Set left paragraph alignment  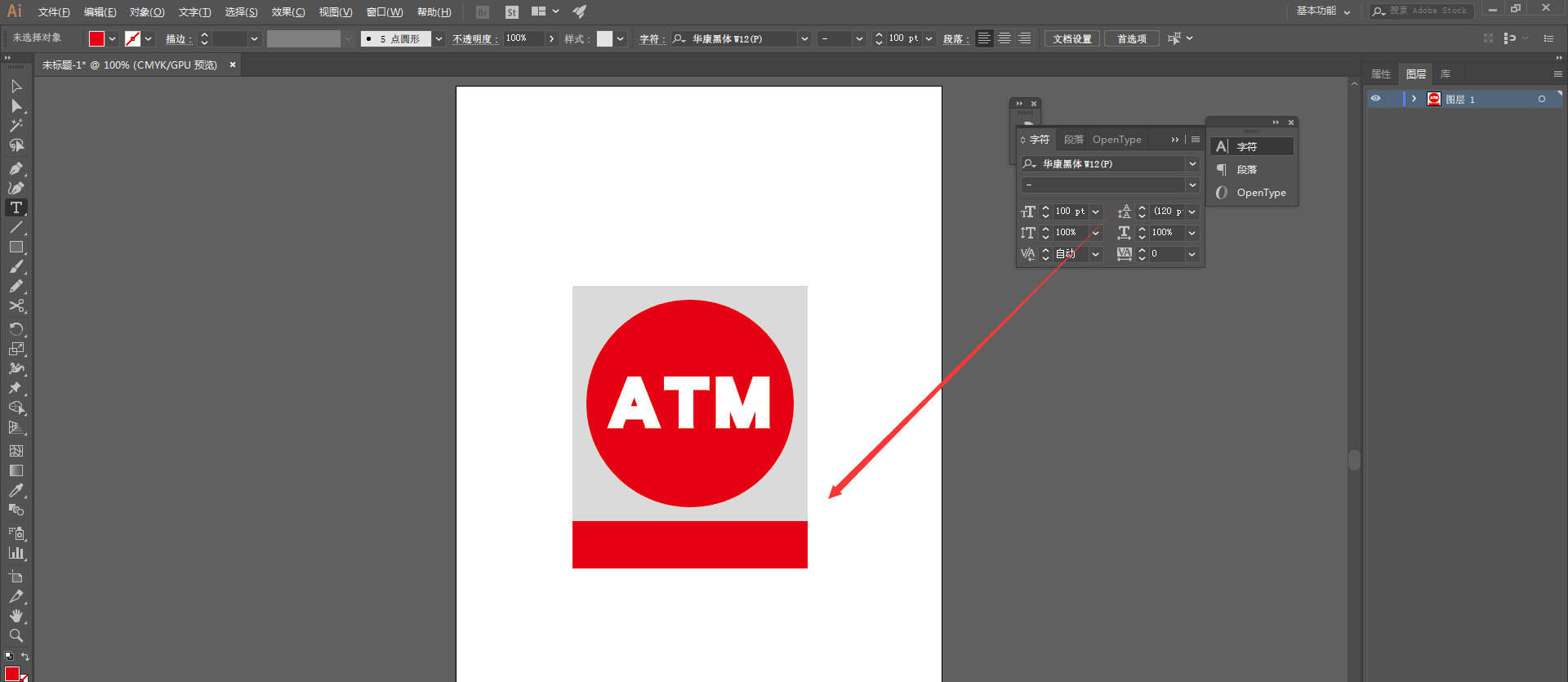click(x=984, y=38)
